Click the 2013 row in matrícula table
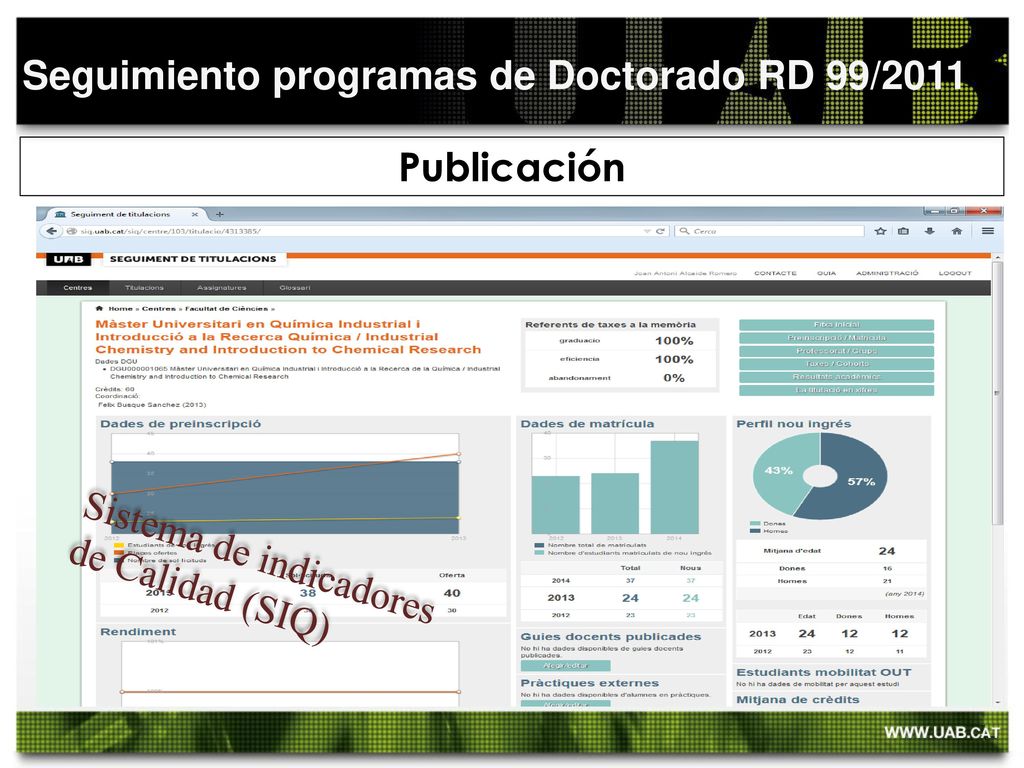Image resolution: width=1024 pixels, height=768 pixels. point(621,598)
